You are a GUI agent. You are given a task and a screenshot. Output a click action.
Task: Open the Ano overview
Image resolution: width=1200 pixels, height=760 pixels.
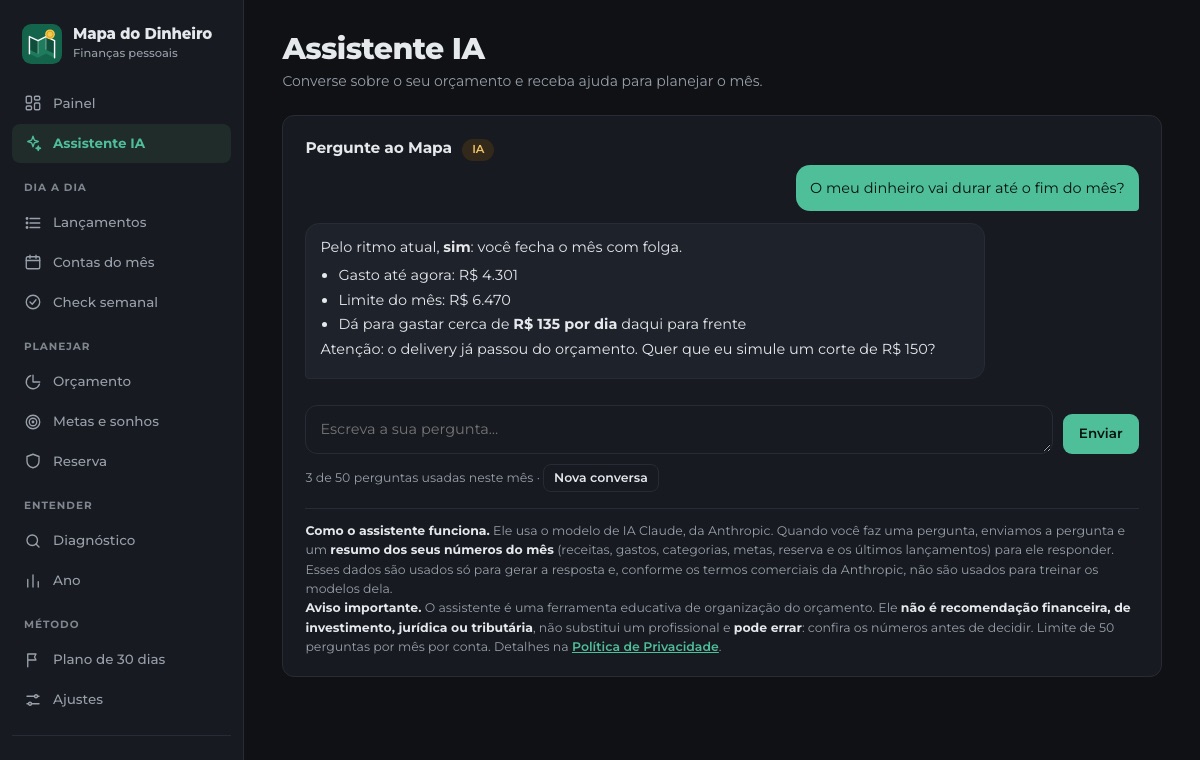click(x=121, y=580)
